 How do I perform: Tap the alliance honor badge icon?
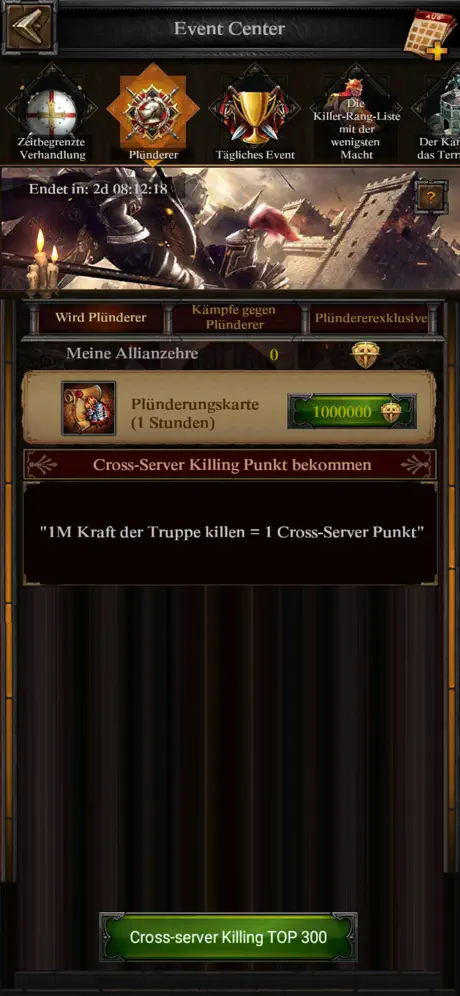(x=365, y=354)
